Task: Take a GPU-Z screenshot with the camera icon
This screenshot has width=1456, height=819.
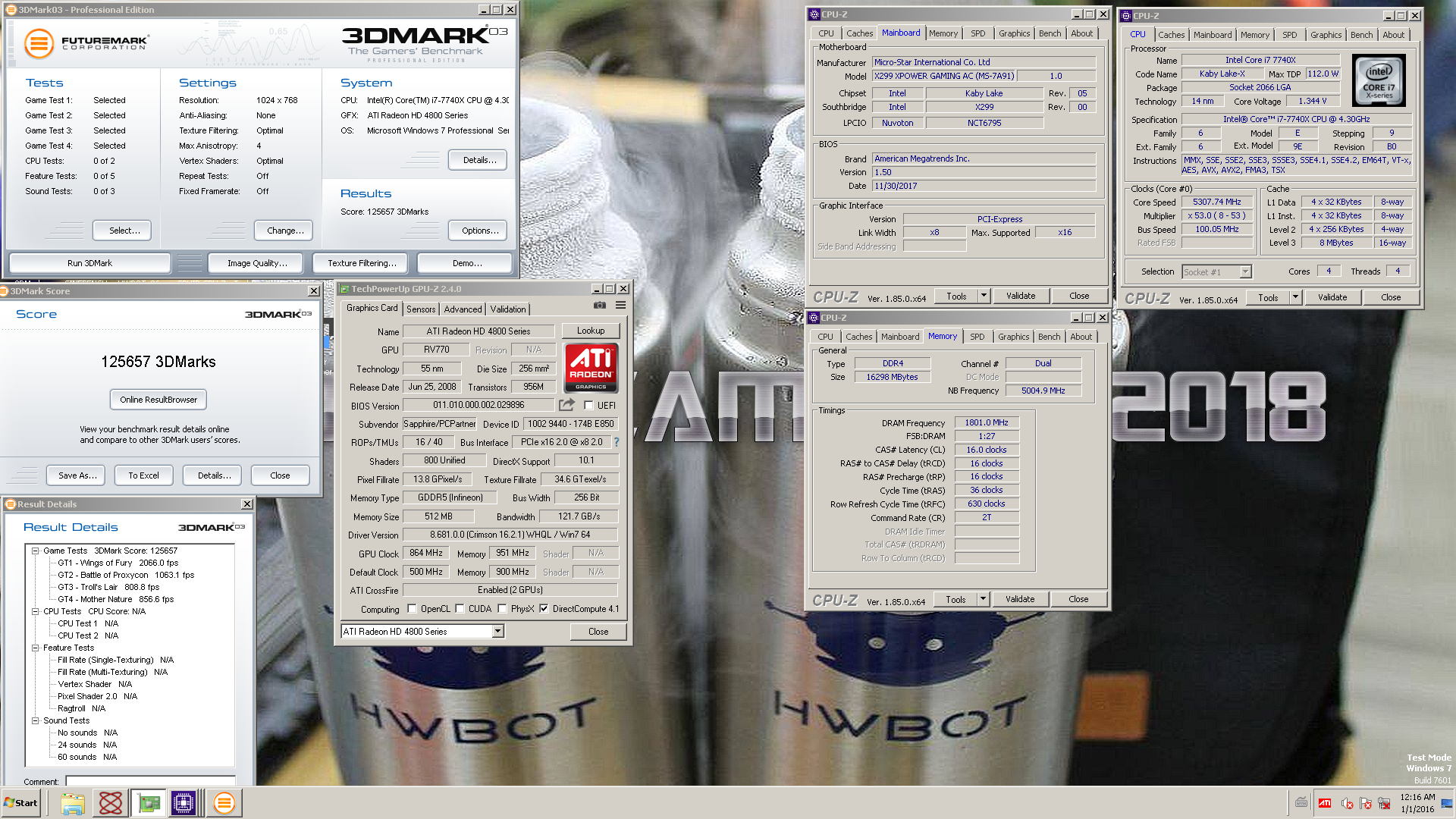Action: click(x=599, y=306)
